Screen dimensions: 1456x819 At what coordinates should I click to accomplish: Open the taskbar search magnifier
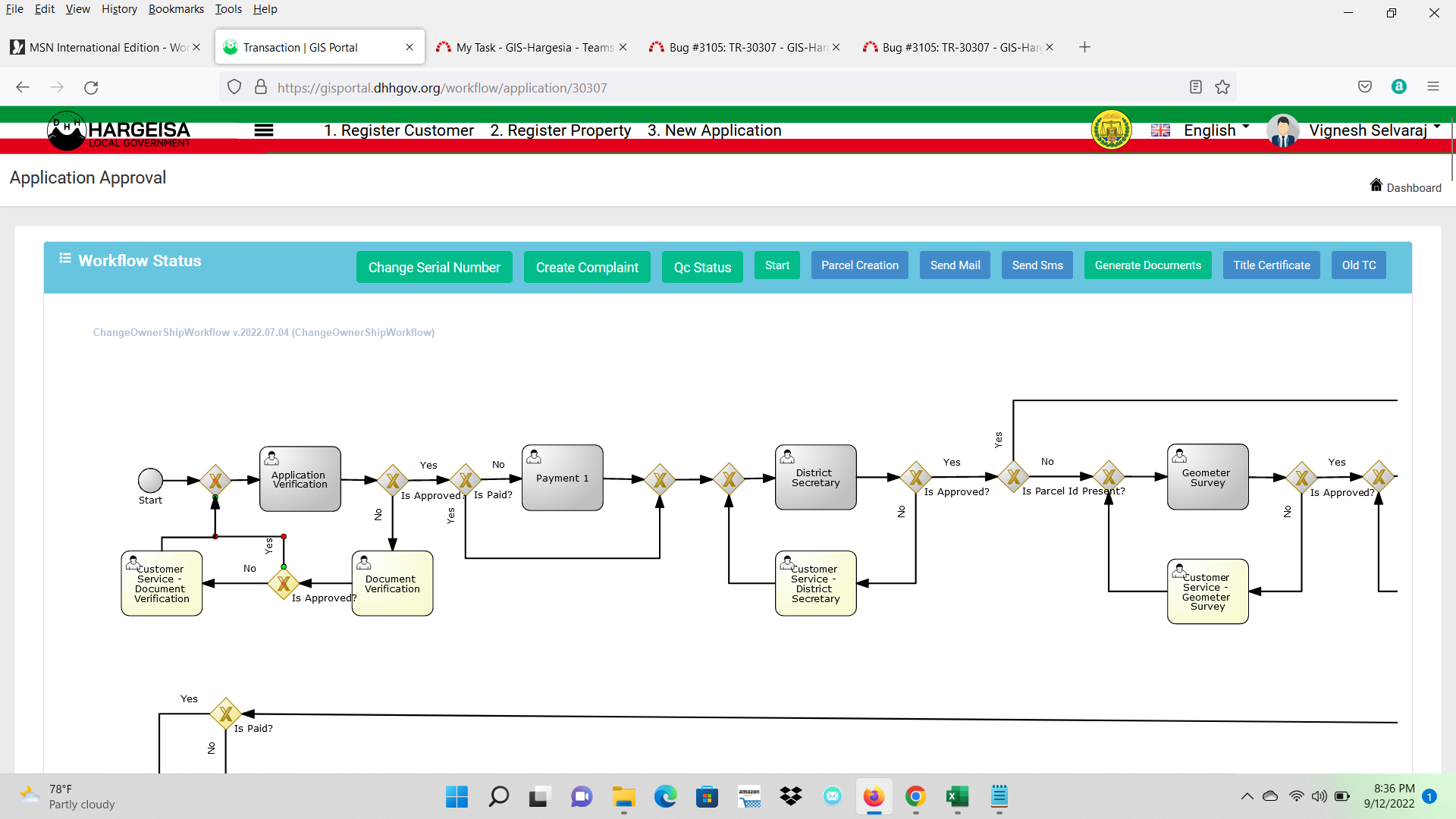point(498,796)
